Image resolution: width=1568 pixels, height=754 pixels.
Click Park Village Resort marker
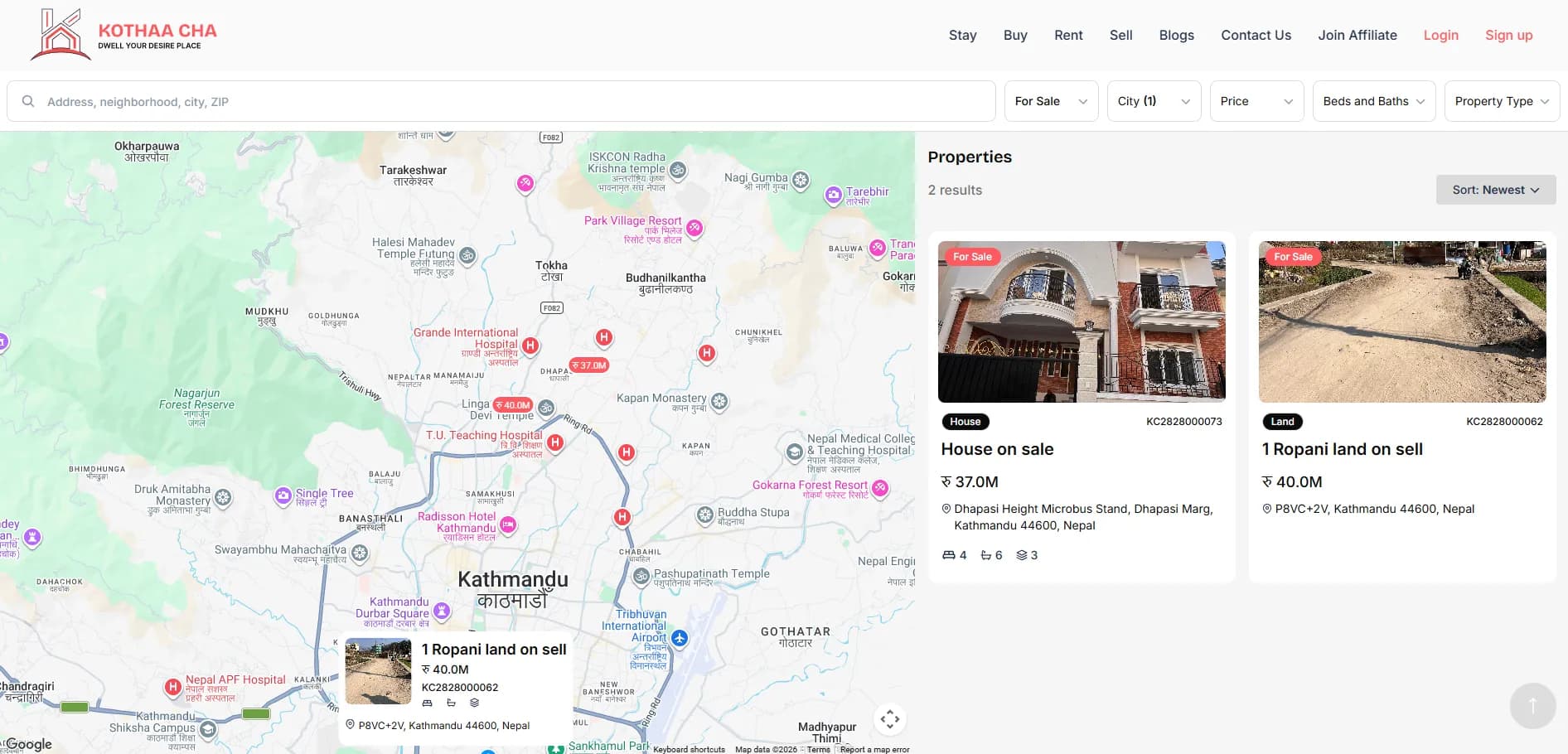tap(694, 227)
